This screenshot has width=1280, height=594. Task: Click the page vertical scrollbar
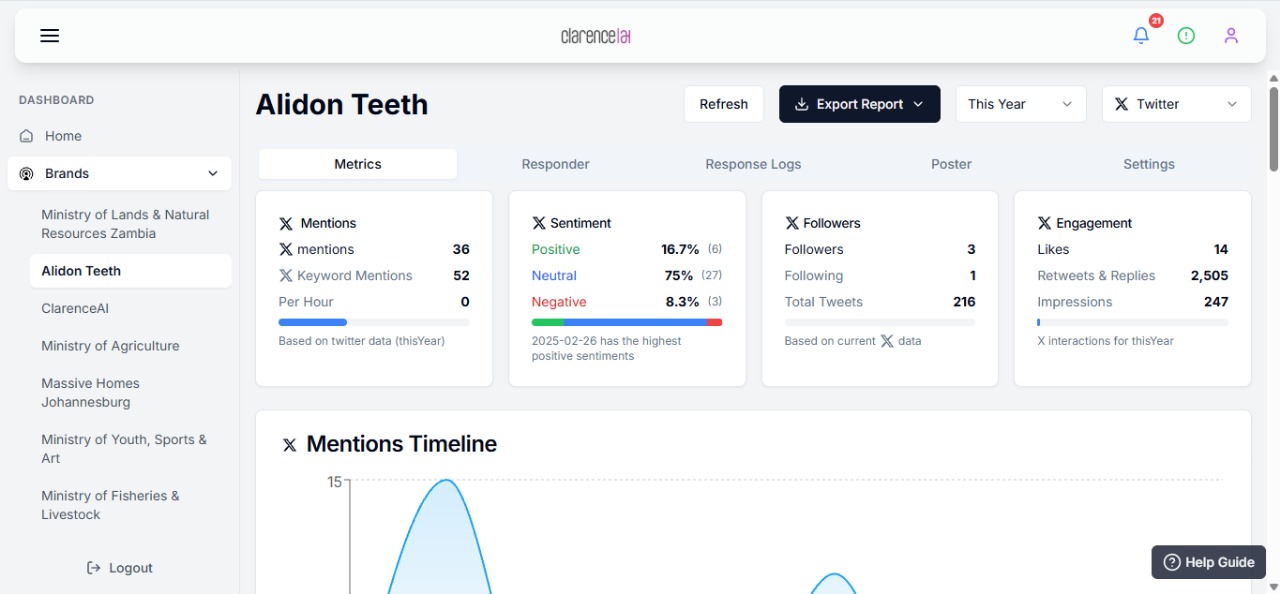(1273, 130)
